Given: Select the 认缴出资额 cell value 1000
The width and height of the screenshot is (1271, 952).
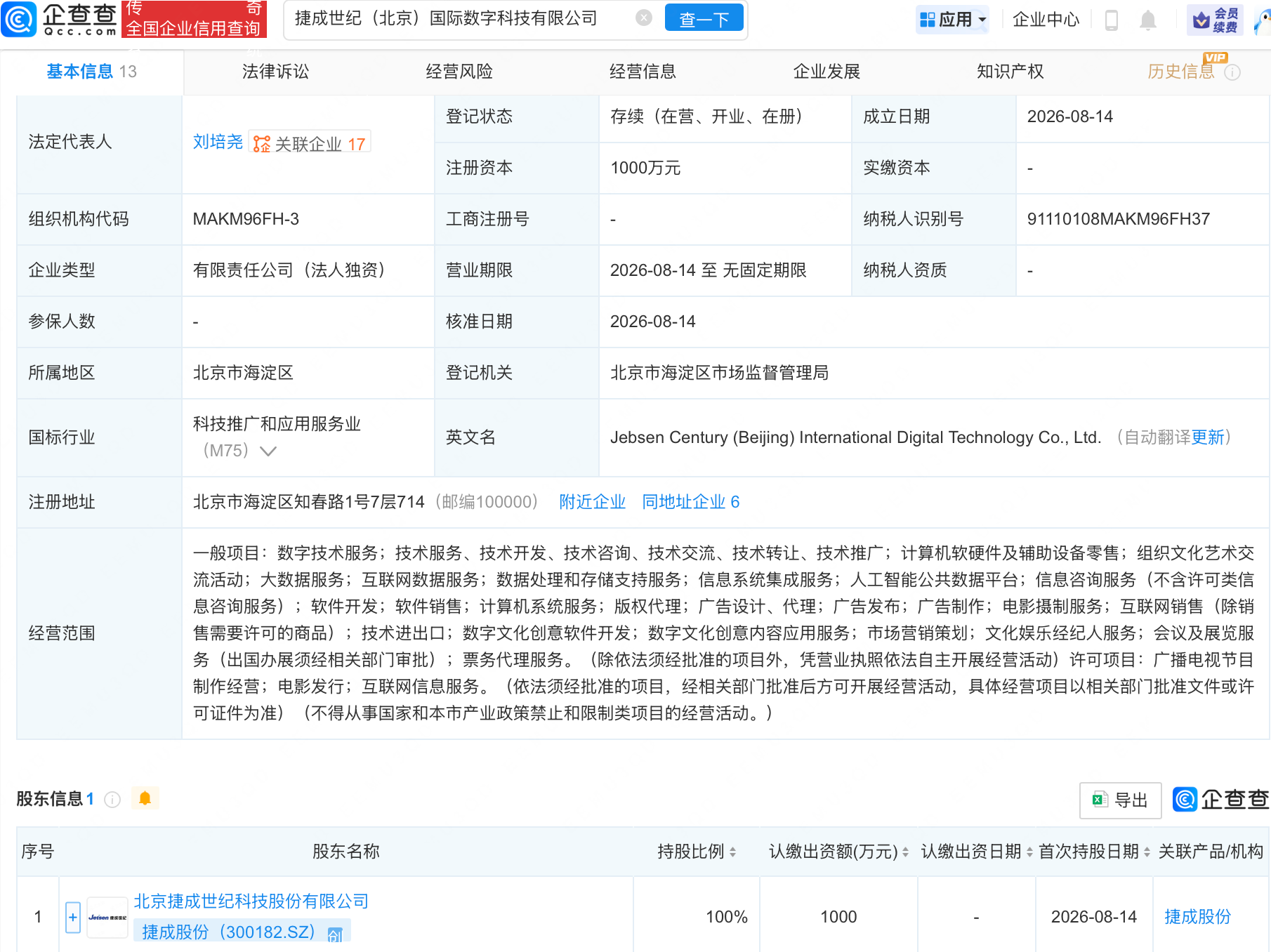Looking at the screenshot, I should click(838, 917).
